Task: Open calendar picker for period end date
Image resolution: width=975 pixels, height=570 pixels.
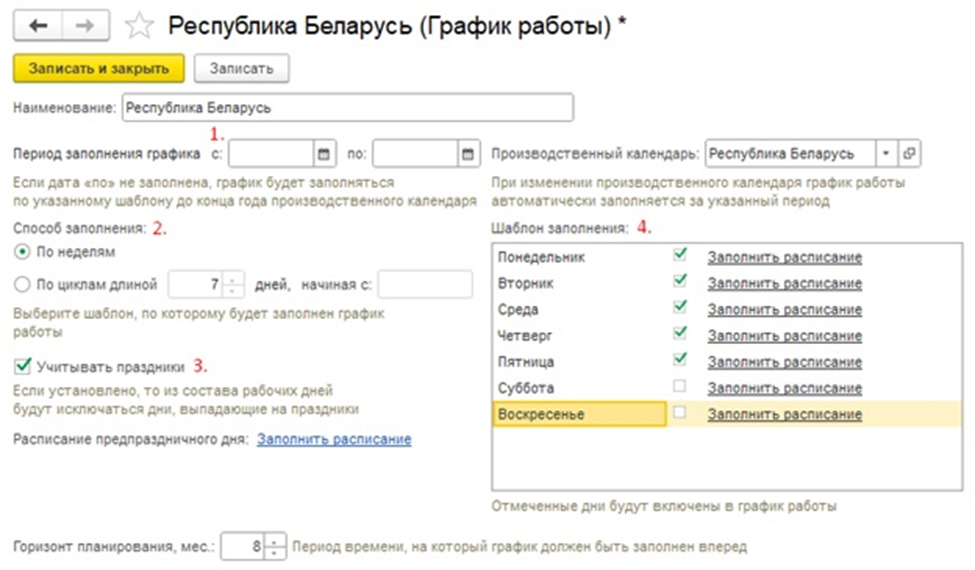Action: (x=467, y=154)
